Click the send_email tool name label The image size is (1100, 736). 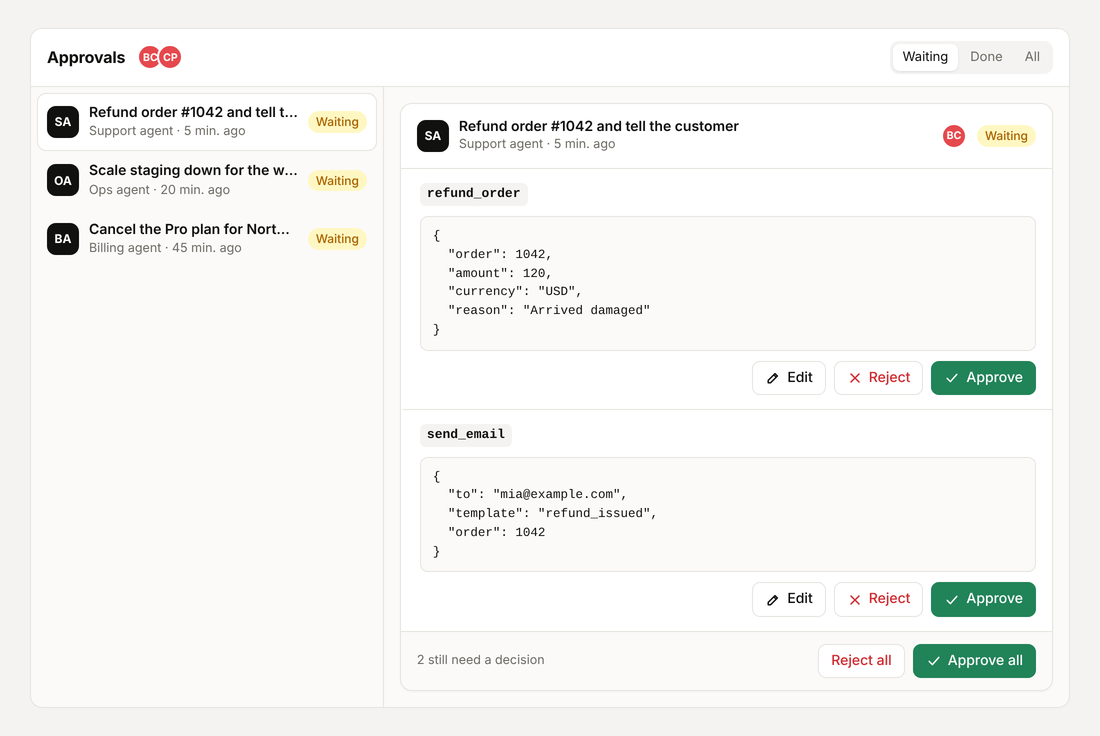[x=466, y=434]
